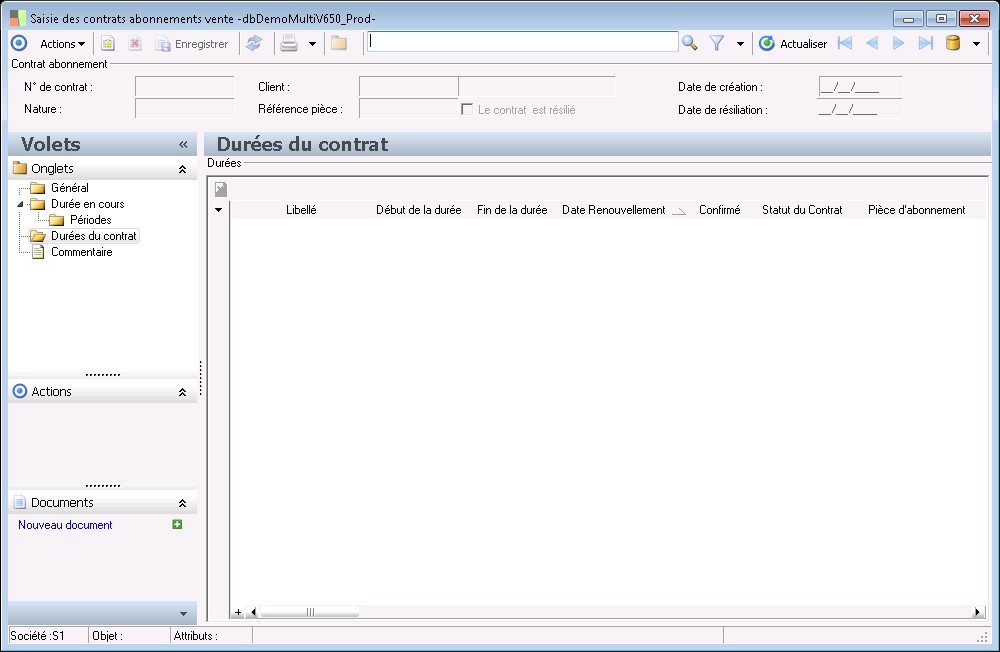Click the red delete record icon
Viewport: 1000px width, 652px height.
click(135, 44)
